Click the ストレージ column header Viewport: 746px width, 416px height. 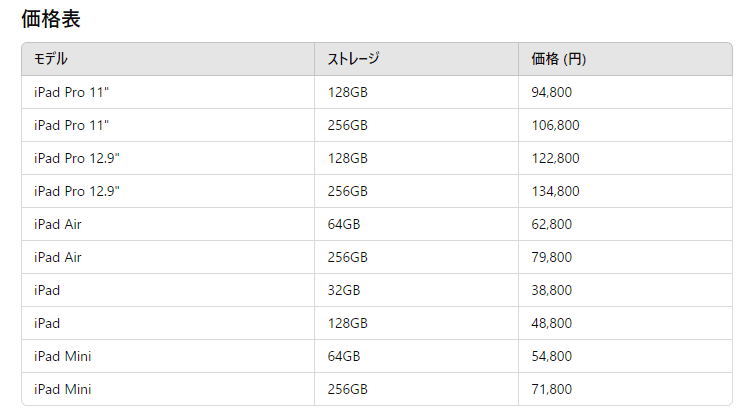point(354,59)
